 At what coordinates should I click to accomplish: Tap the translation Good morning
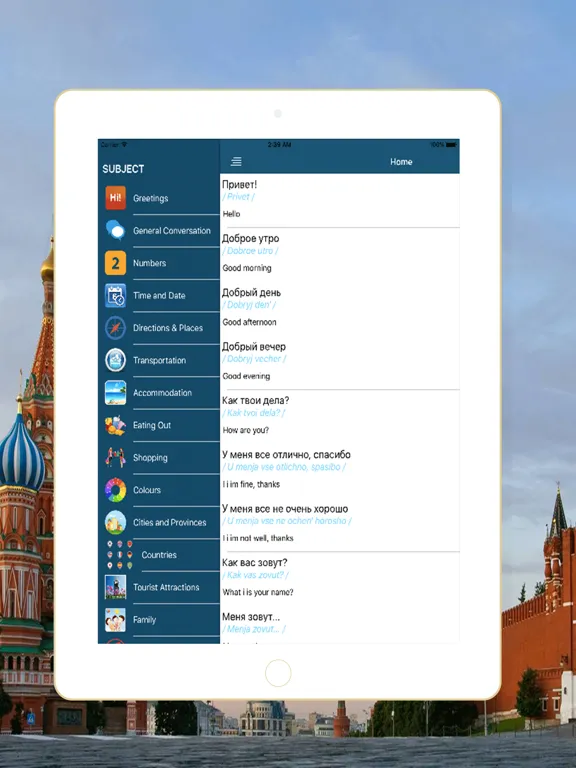[x=247, y=268]
